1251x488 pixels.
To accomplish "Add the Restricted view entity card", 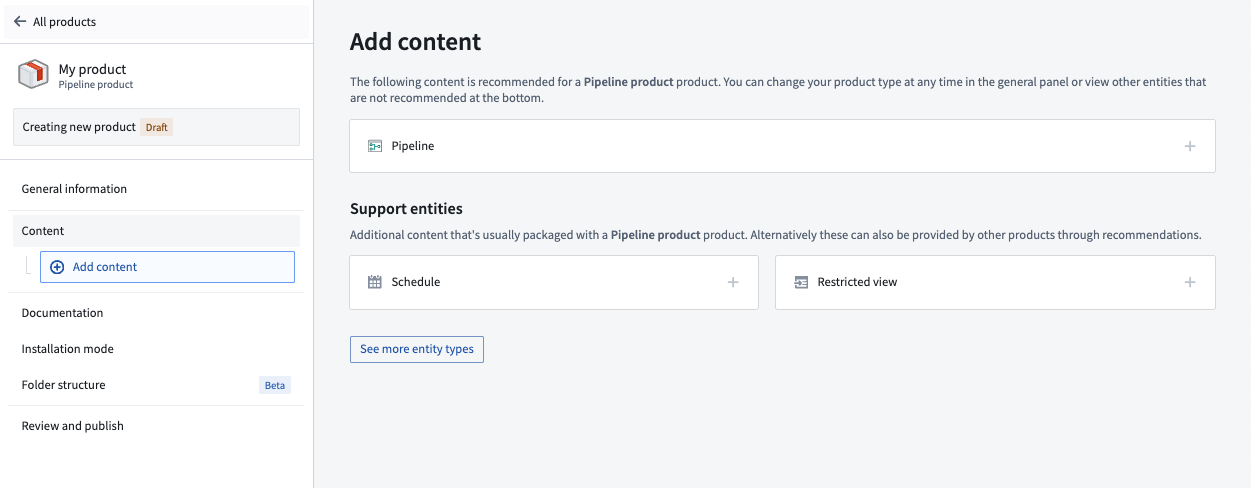I will tap(995, 282).
